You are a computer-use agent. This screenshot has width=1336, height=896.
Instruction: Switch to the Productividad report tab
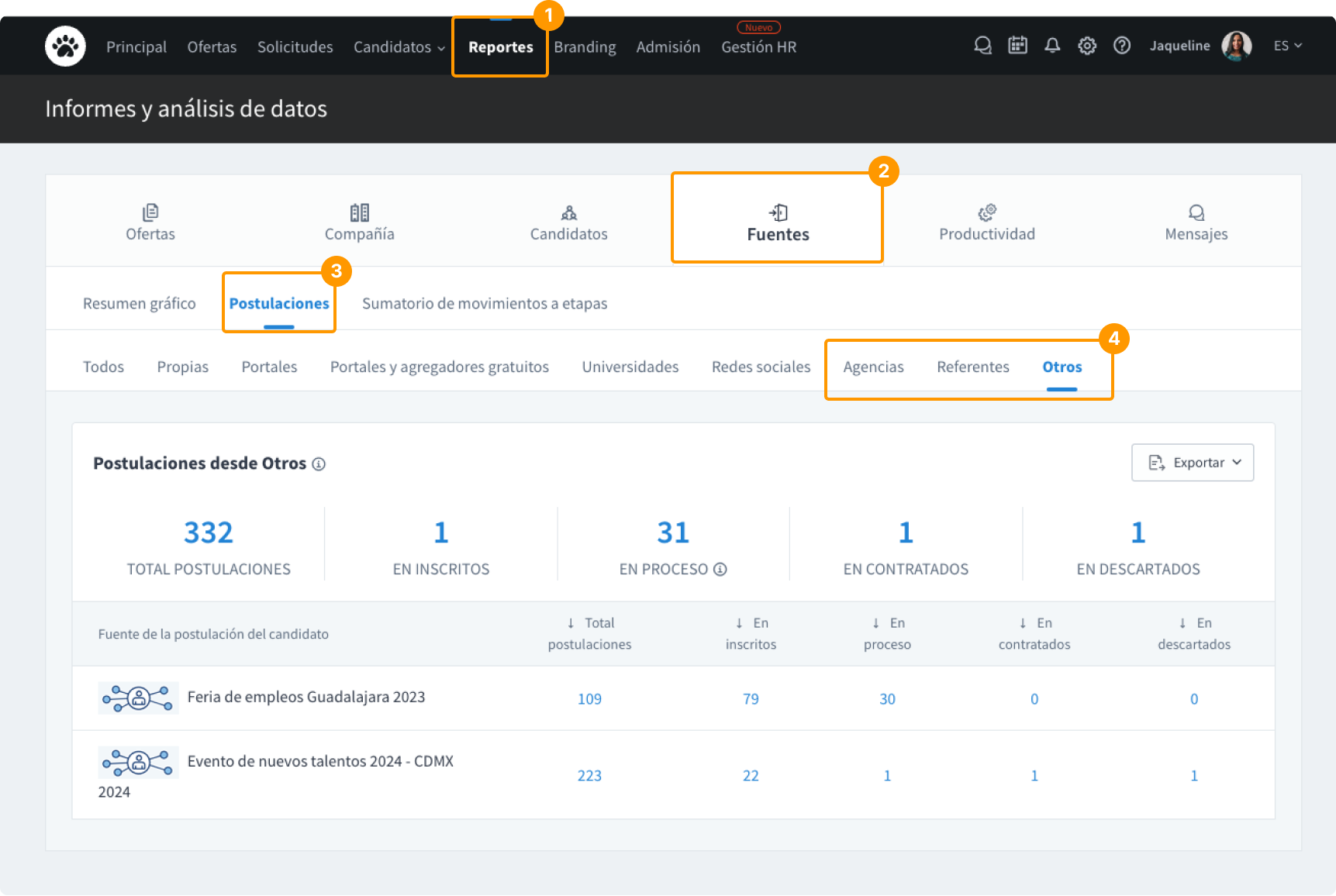[x=986, y=222]
